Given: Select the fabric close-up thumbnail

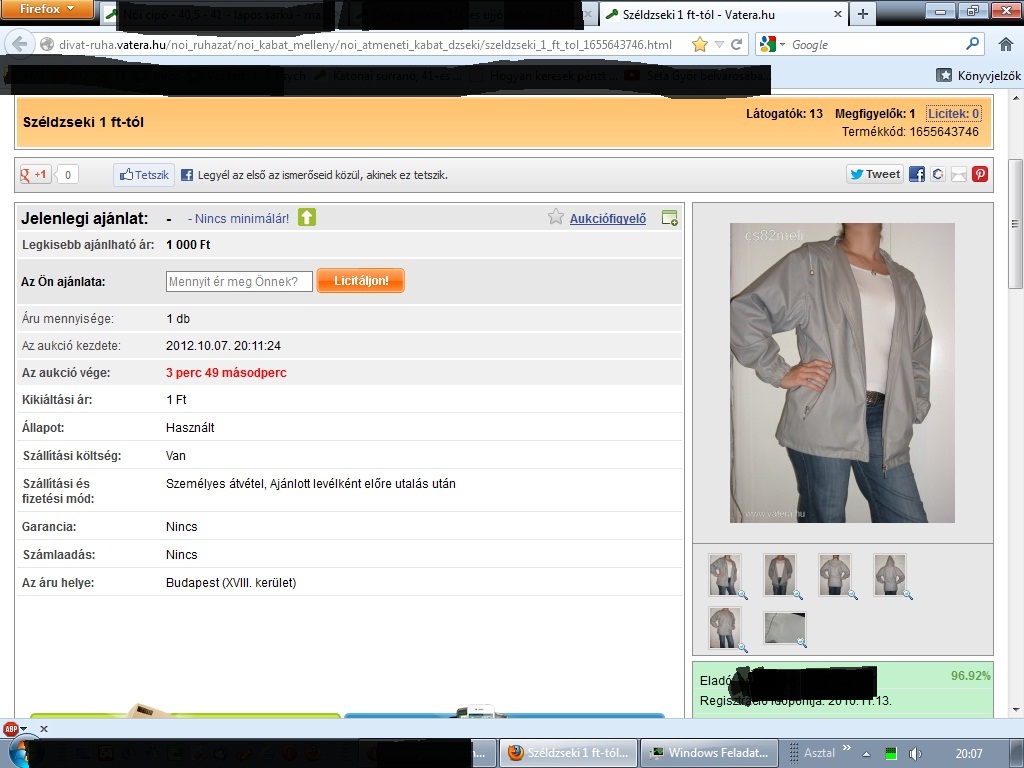Looking at the screenshot, I should [x=785, y=628].
